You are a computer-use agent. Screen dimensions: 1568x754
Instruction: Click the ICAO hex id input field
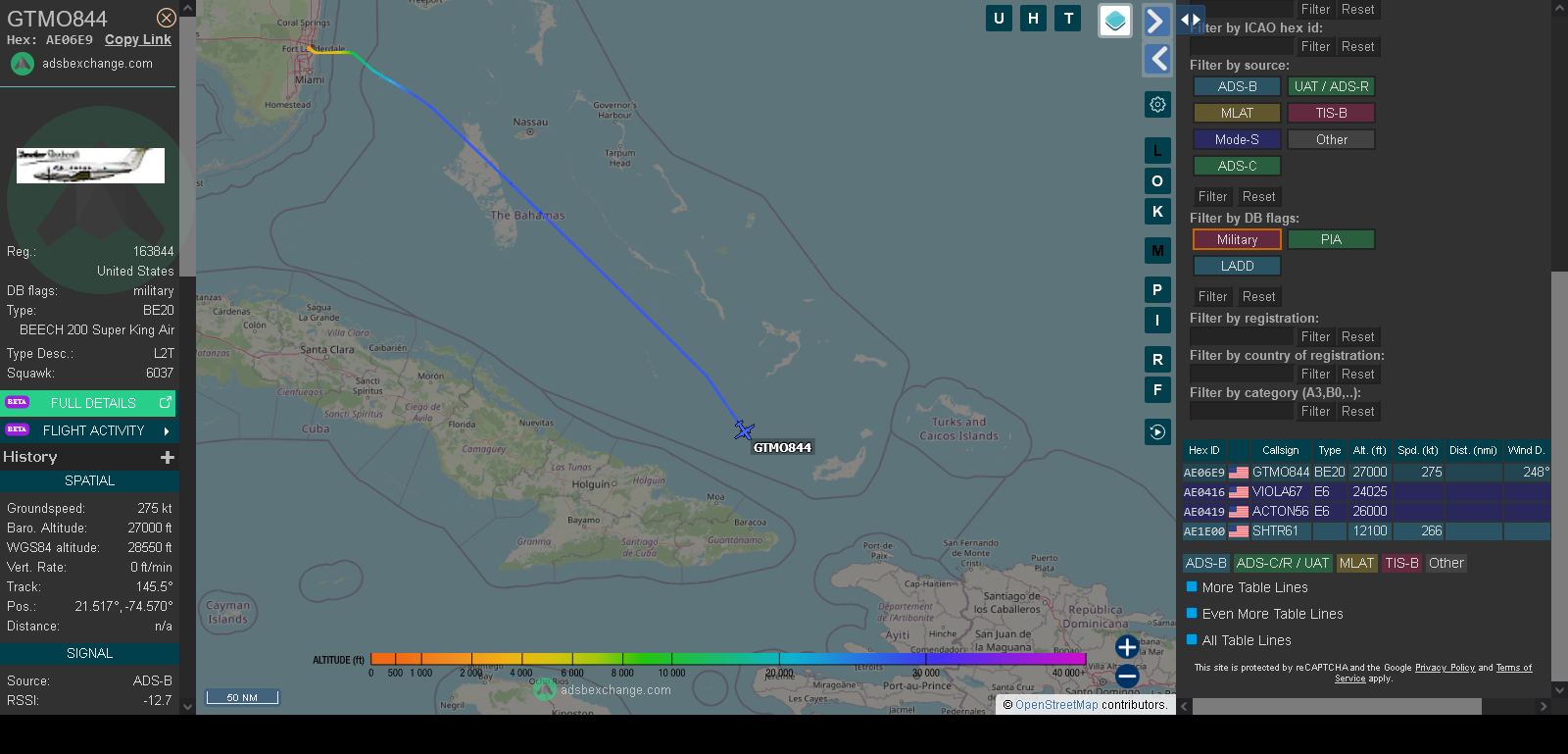[1242, 46]
